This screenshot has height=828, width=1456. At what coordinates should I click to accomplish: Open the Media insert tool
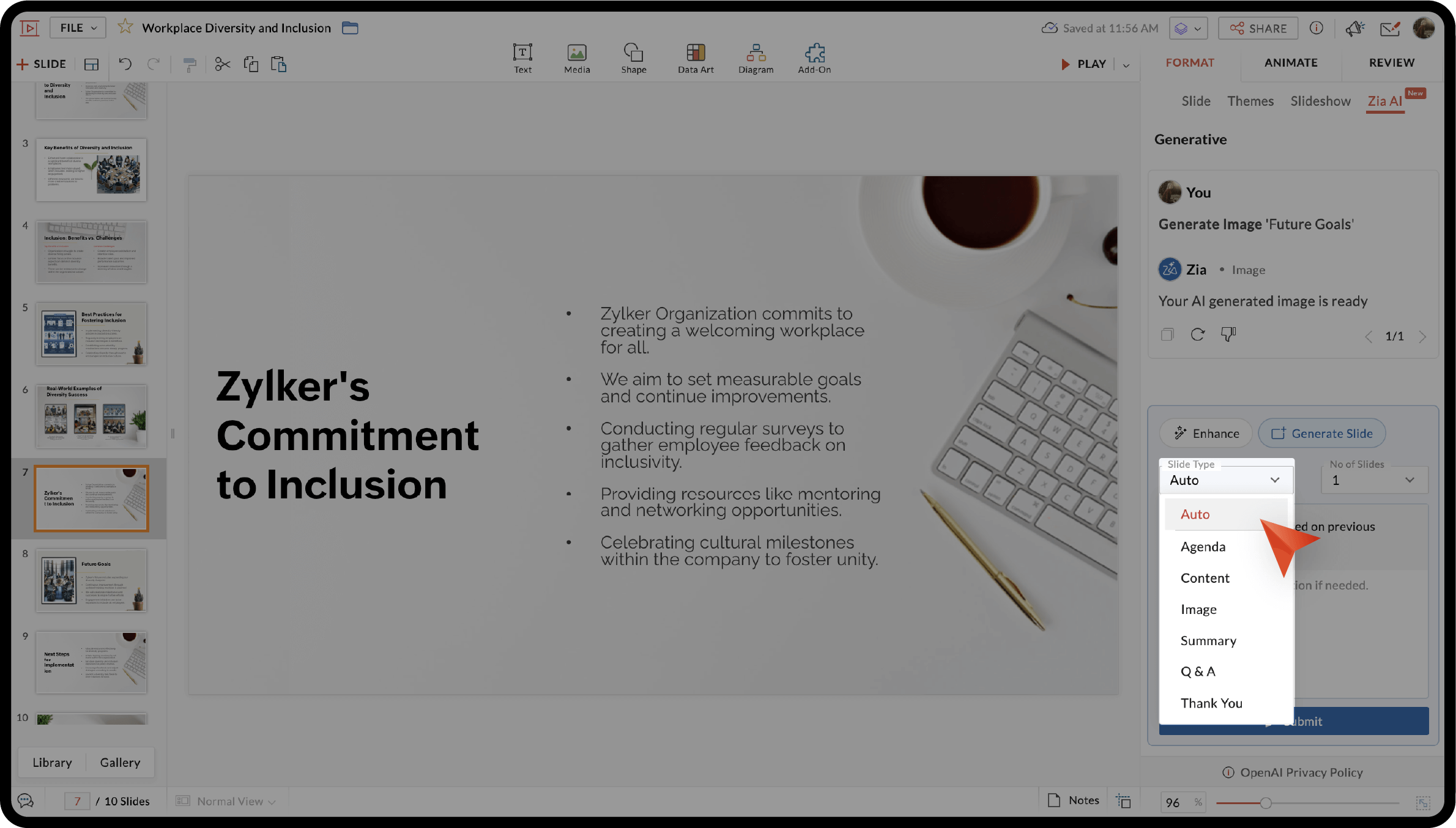point(576,58)
